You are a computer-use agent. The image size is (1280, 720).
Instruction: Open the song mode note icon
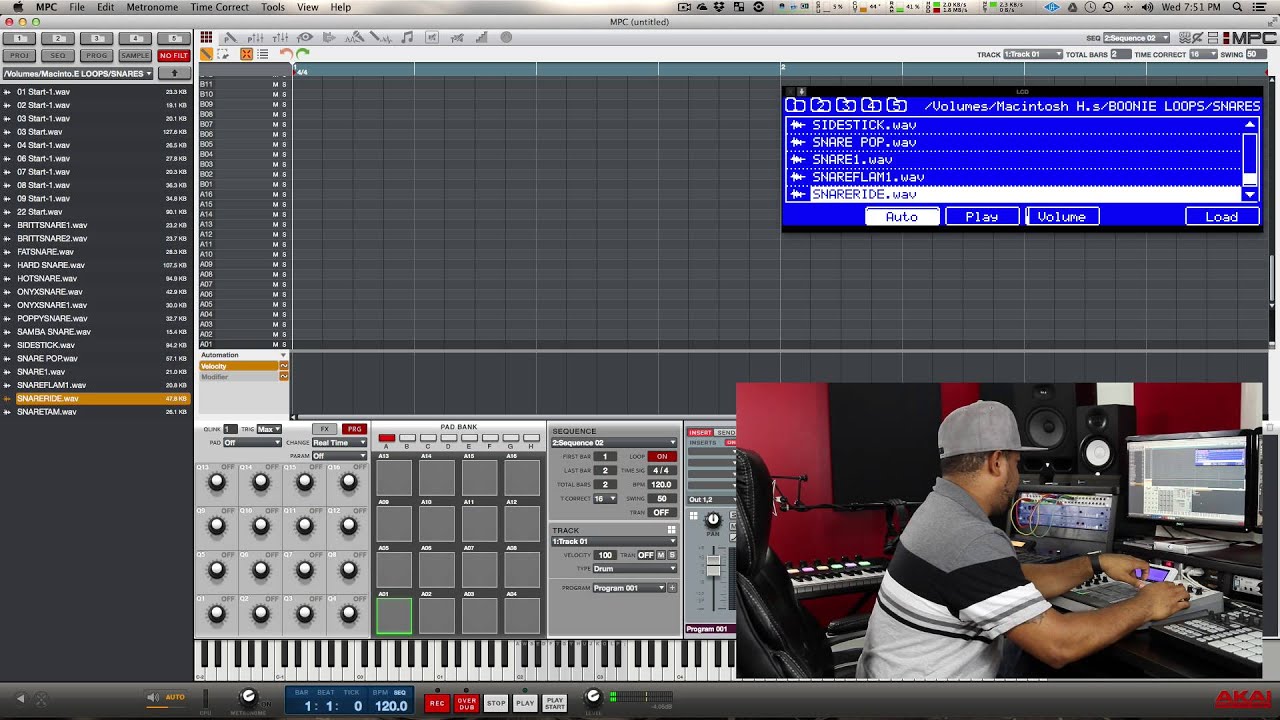tap(407, 38)
